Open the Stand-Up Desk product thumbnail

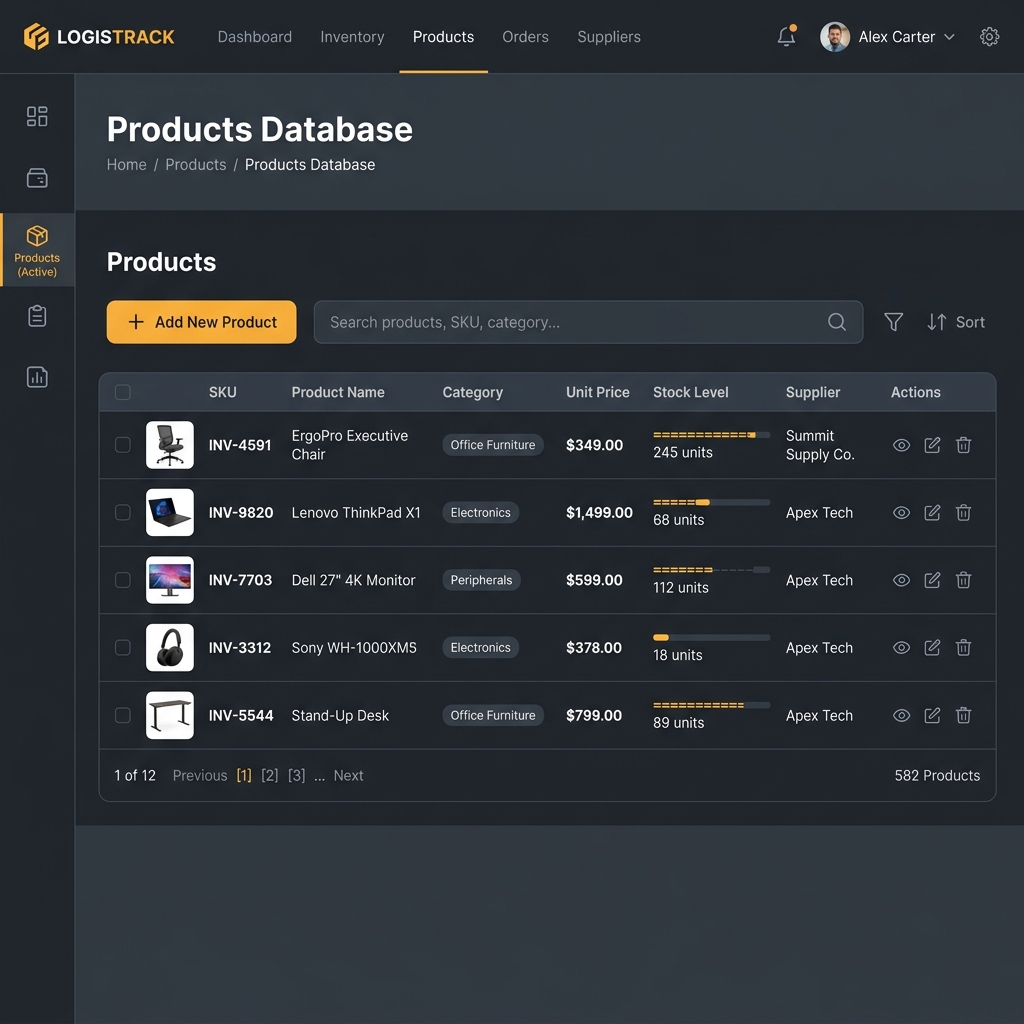(x=170, y=715)
